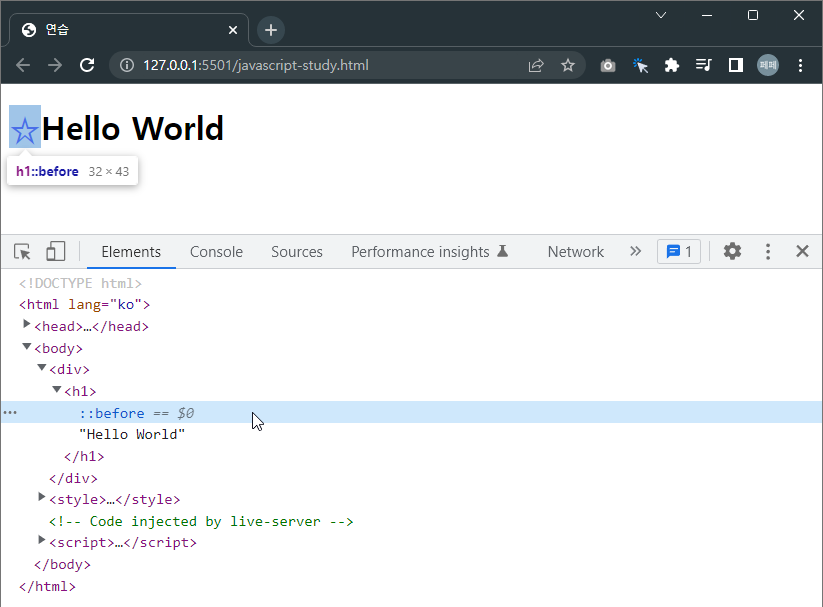Image resolution: width=823 pixels, height=607 pixels.
Task: Switch to the Network tab
Action: pos(576,252)
